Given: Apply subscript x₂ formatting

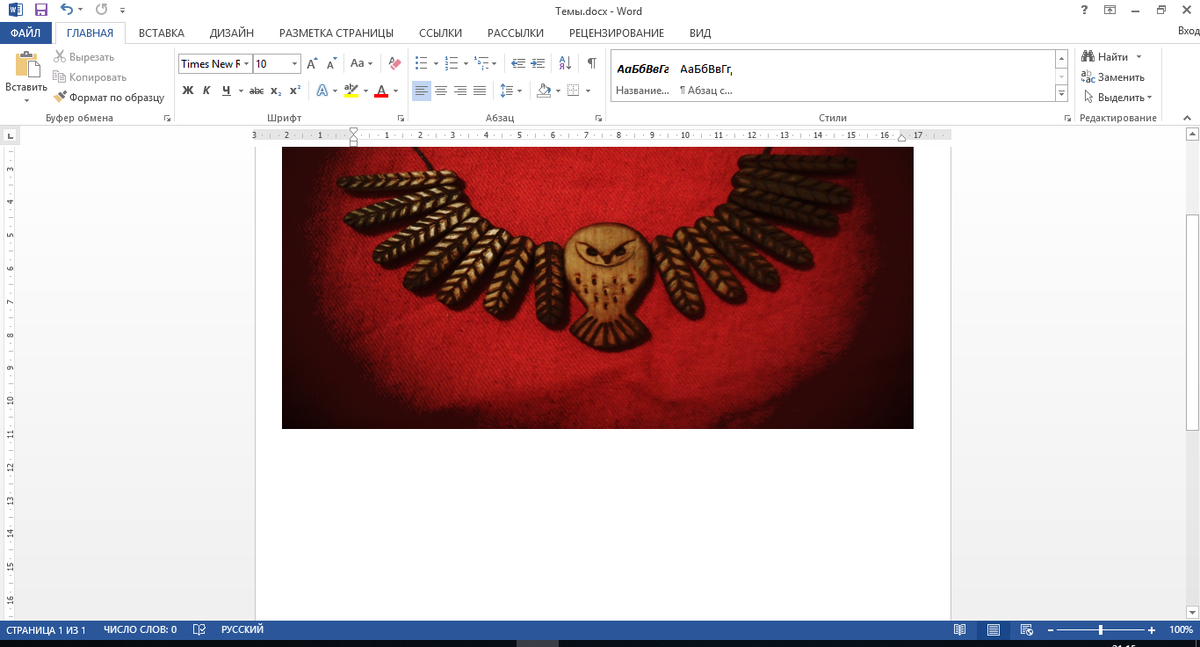Looking at the screenshot, I should 276,90.
